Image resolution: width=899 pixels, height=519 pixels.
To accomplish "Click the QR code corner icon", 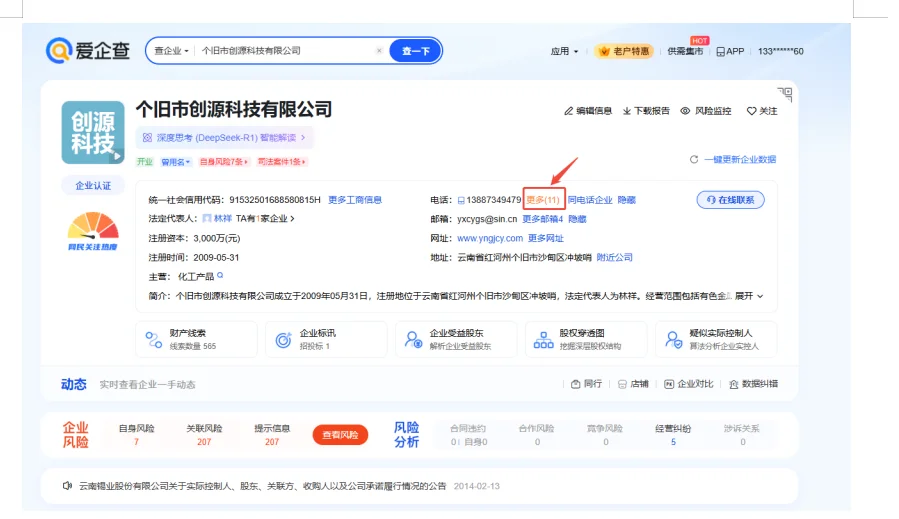I will (785, 95).
